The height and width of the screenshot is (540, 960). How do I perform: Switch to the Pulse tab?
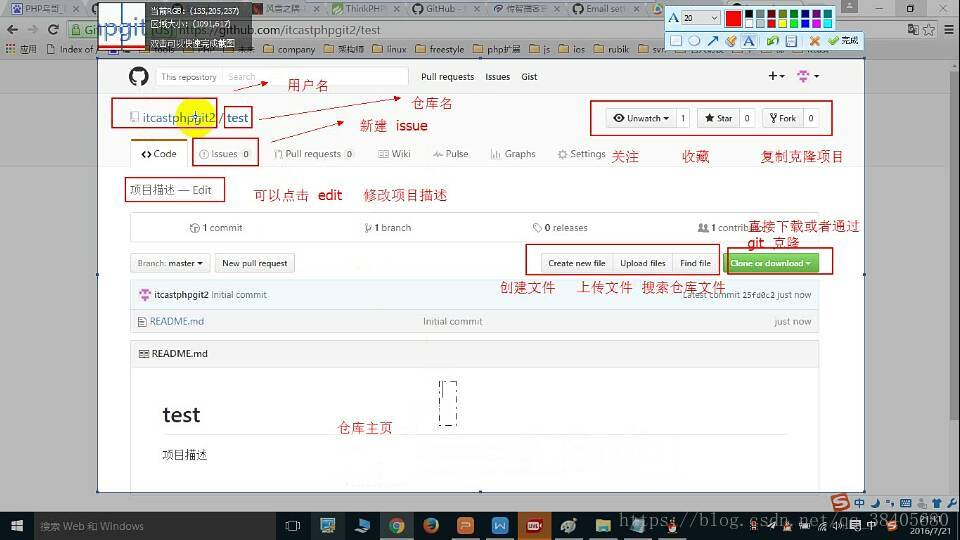click(451, 154)
